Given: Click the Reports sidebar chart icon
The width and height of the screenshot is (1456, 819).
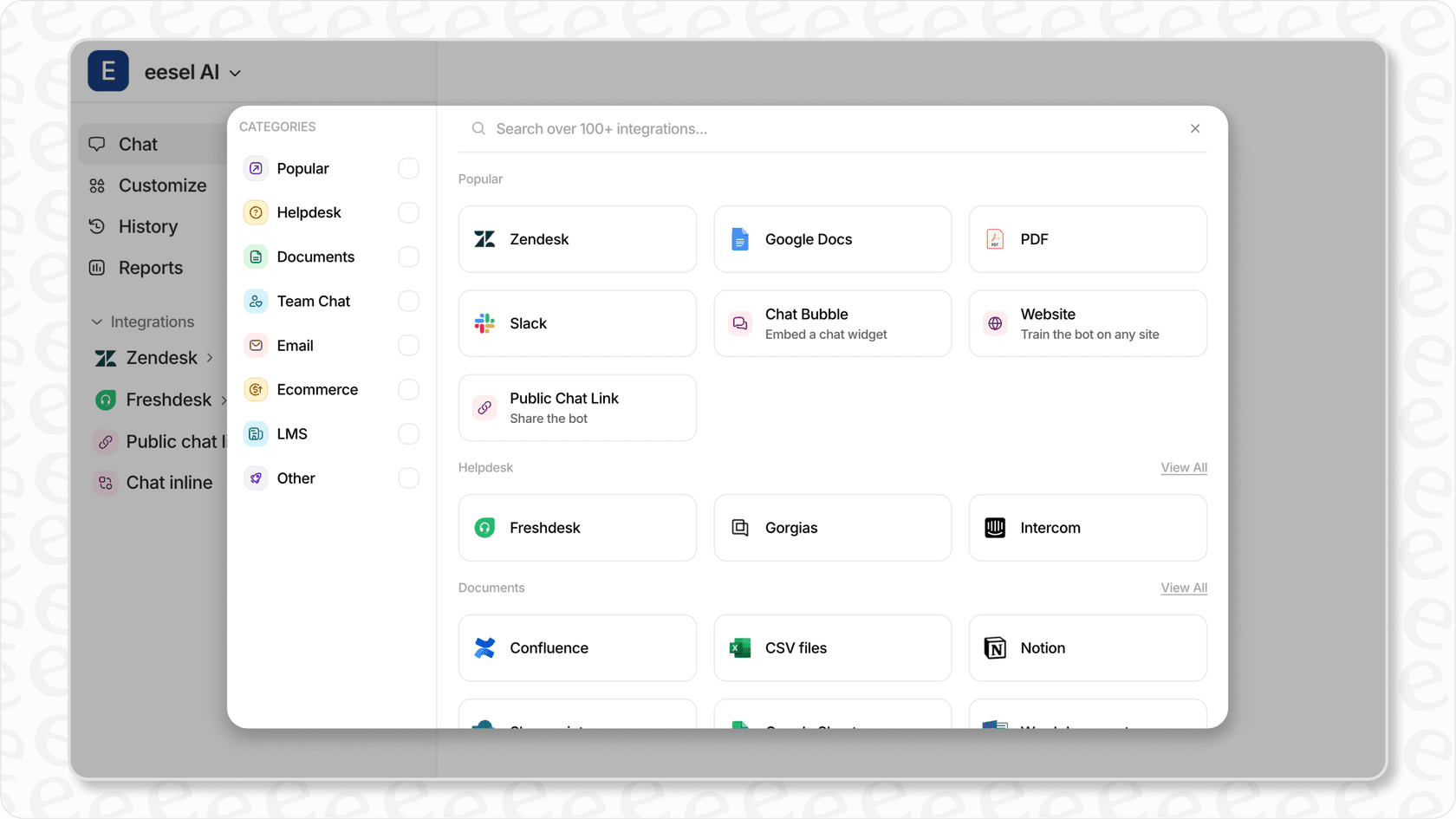Looking at the screenshot, I should click(x=97, y=268).
